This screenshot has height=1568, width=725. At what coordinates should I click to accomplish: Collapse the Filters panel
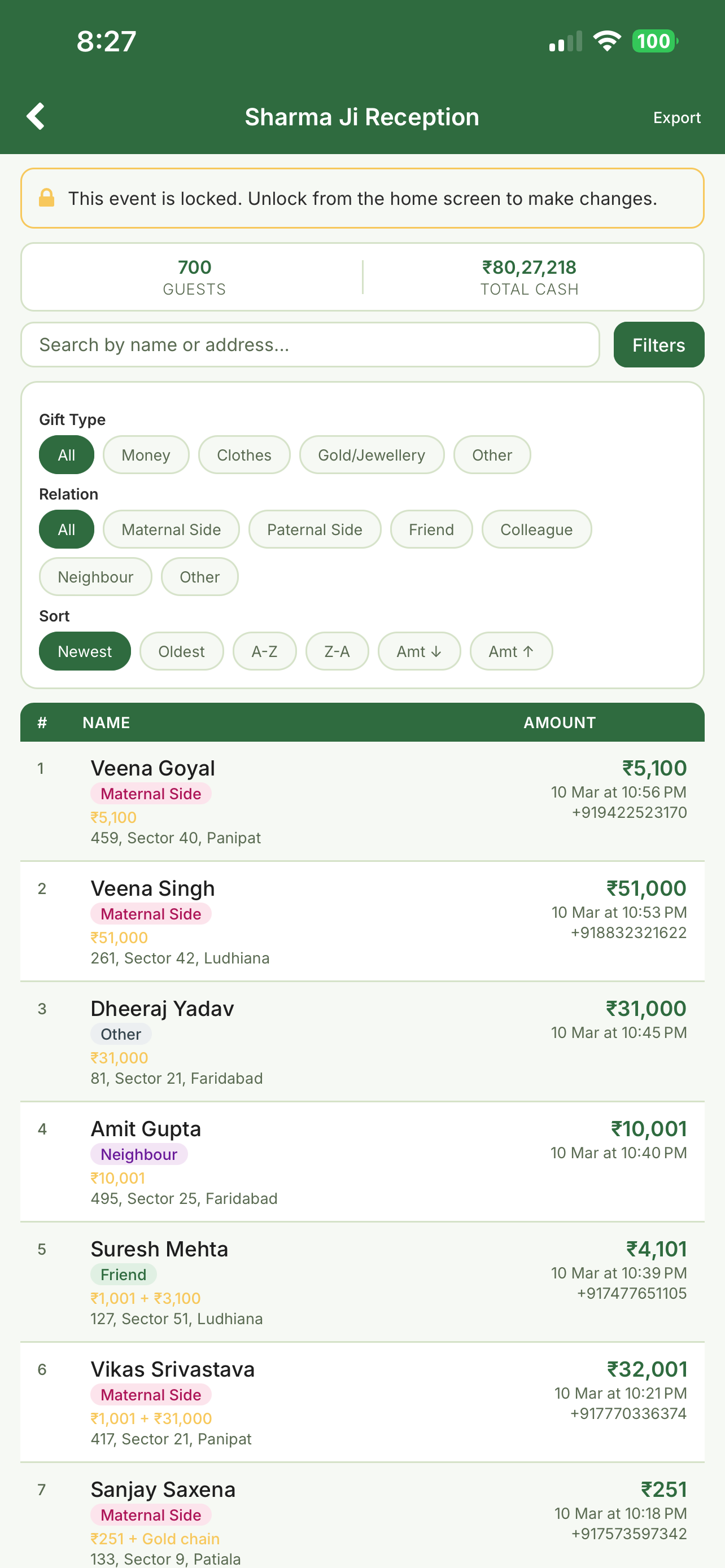(658, 345)
